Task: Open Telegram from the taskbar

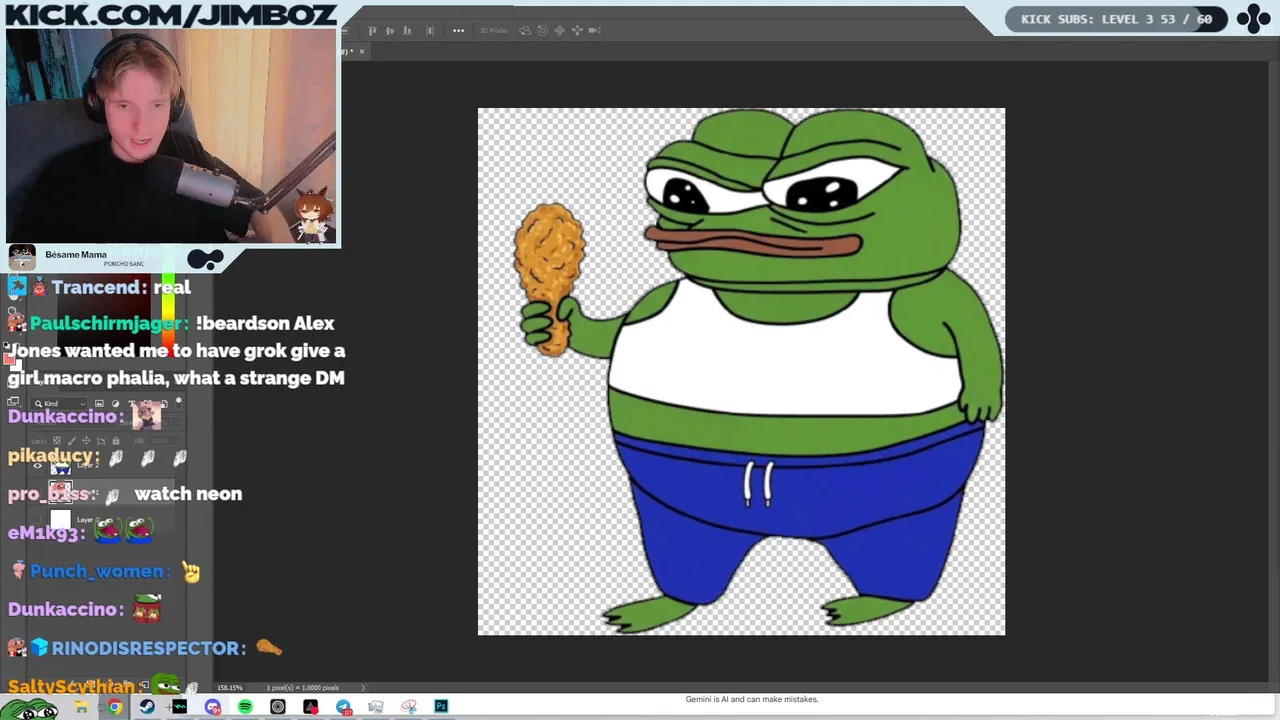Action: (x=344, y=707)
